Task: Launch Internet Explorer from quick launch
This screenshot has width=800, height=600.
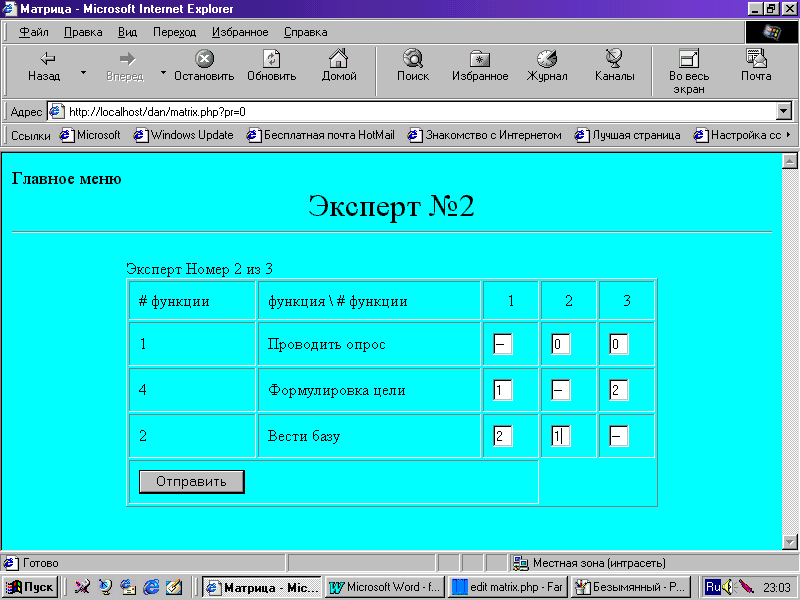Action: coord(151,587)
